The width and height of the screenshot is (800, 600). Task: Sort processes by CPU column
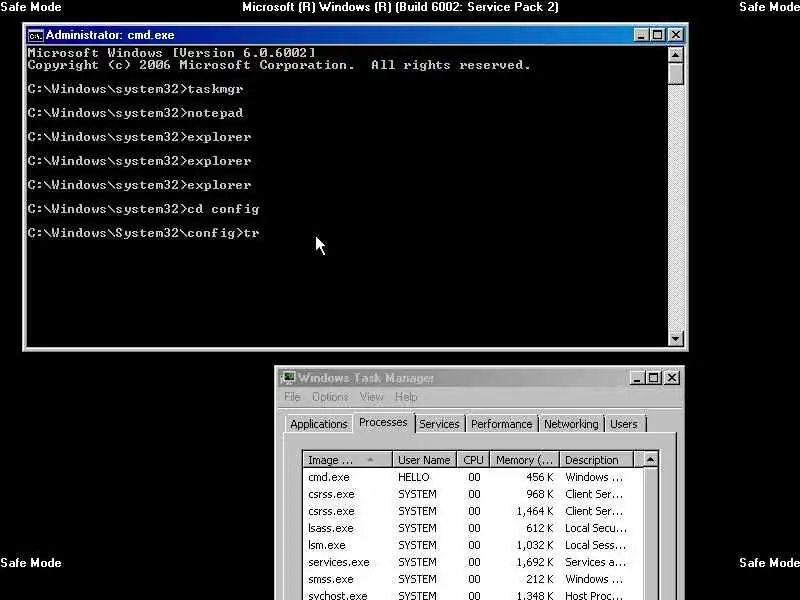coord(473,460)
